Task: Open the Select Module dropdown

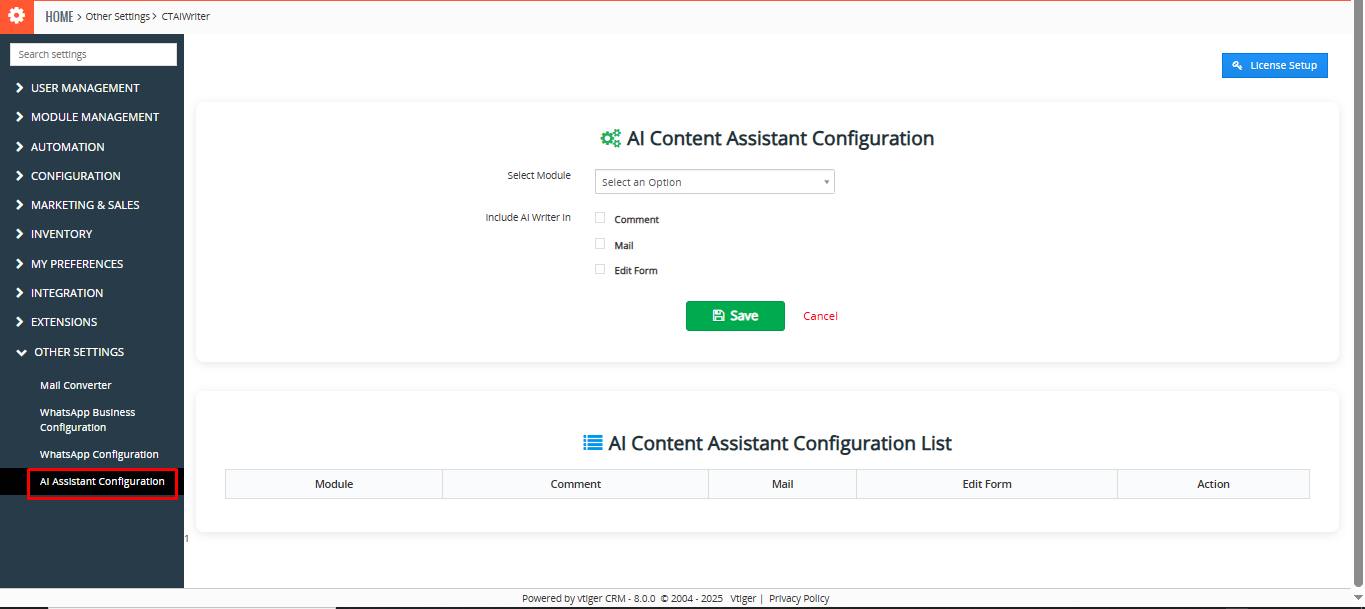Action: pyautogui.click(x=715, y=182)
